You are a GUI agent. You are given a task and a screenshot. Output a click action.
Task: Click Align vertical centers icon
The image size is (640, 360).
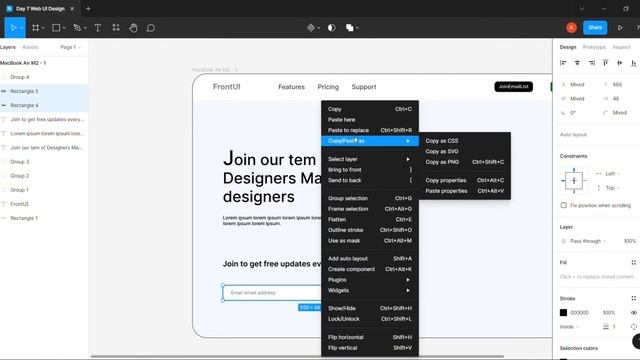[620, 62]
